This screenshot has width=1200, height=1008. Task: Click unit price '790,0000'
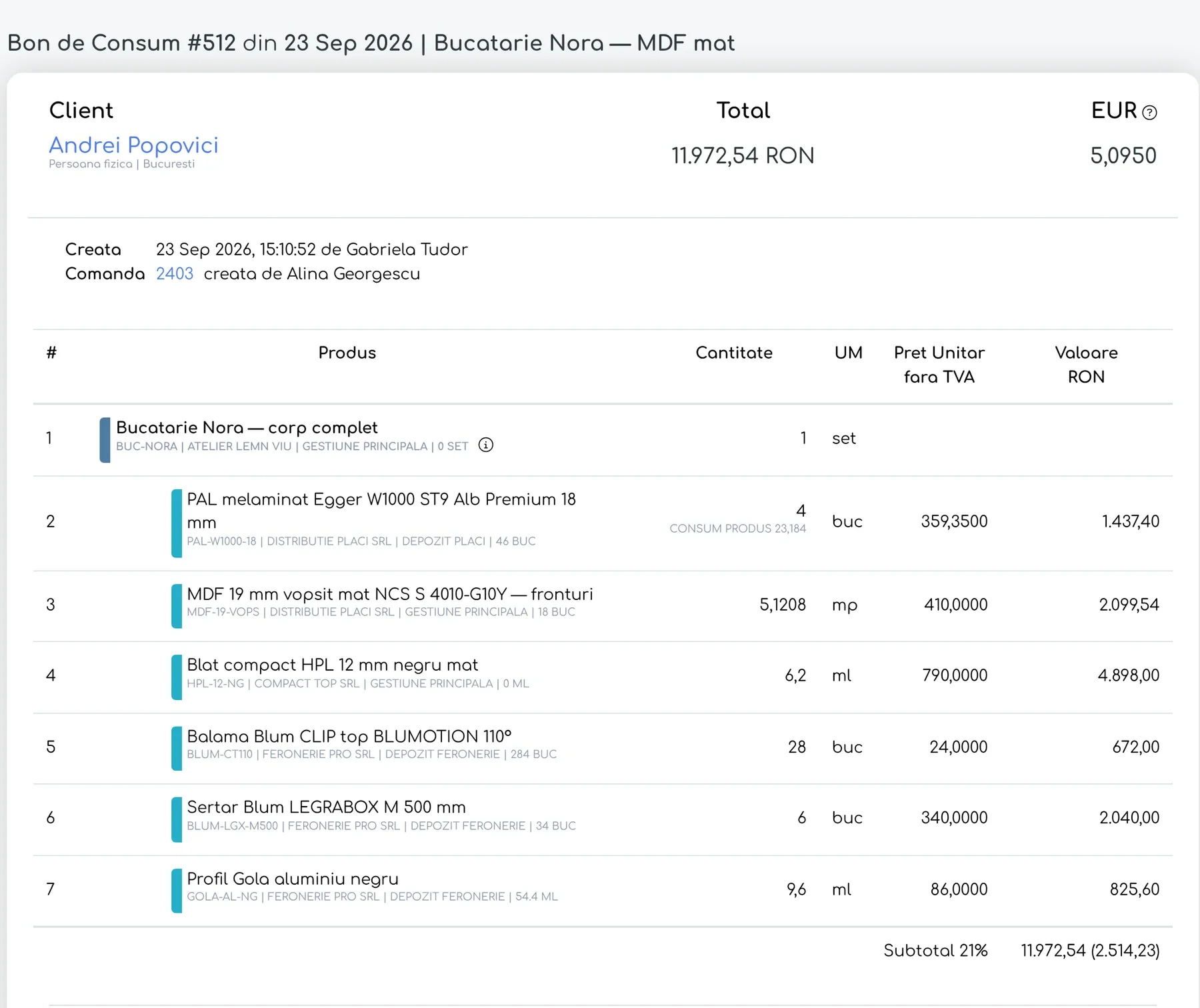[x=955, y=675]
